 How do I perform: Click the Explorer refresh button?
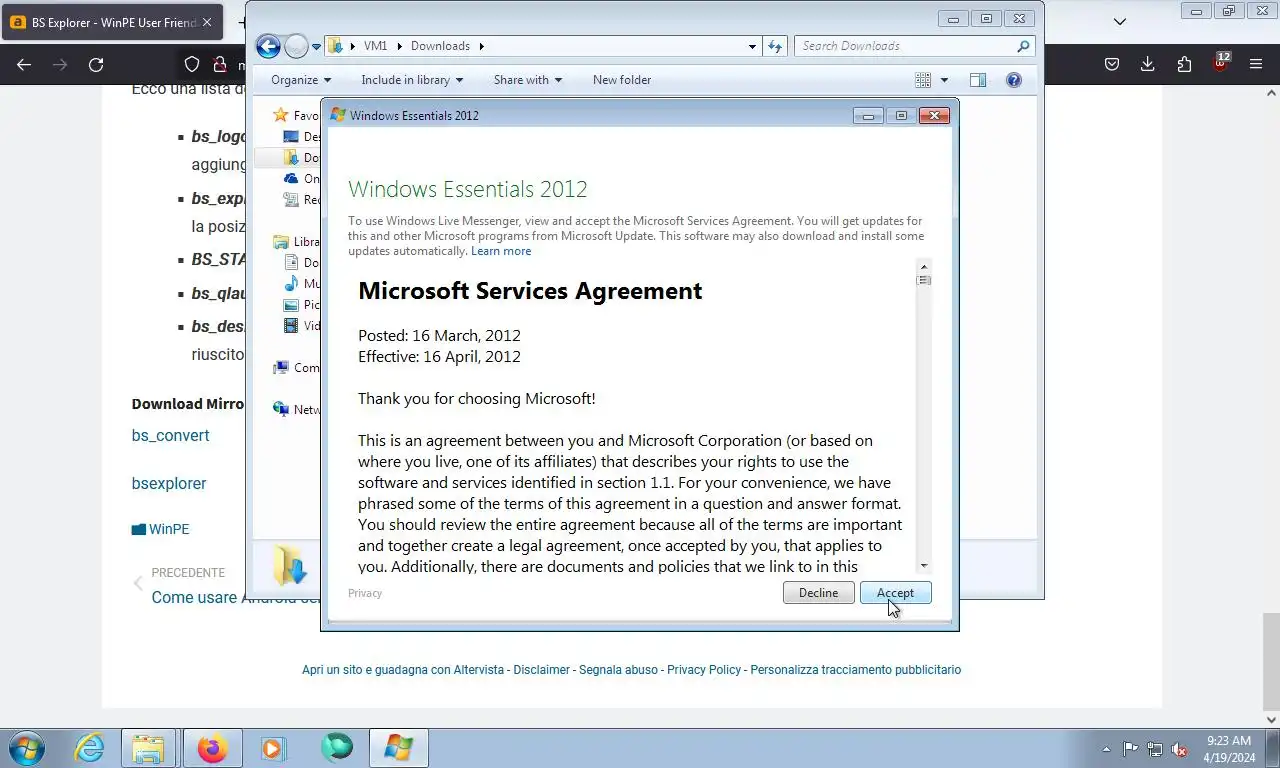click(x=775, y=46)
